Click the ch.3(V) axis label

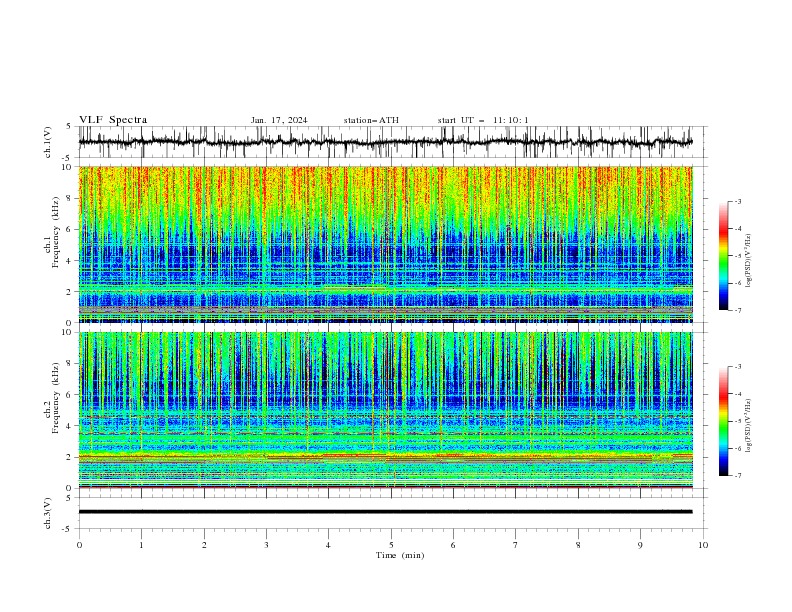click(x=48, y=513)
